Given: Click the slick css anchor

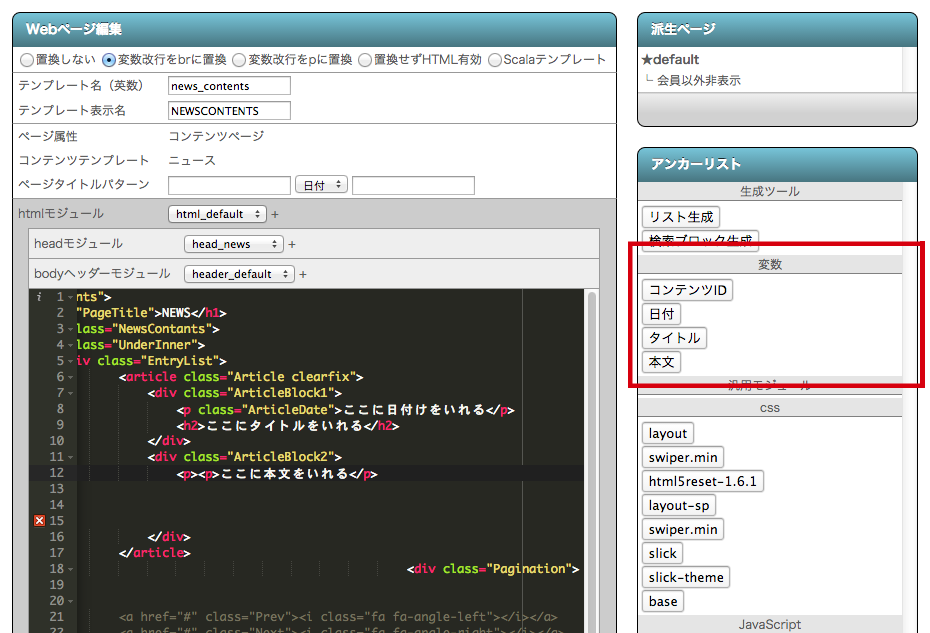Looking at the screenshot, I should pyautogui.click(x=663, y=554).
